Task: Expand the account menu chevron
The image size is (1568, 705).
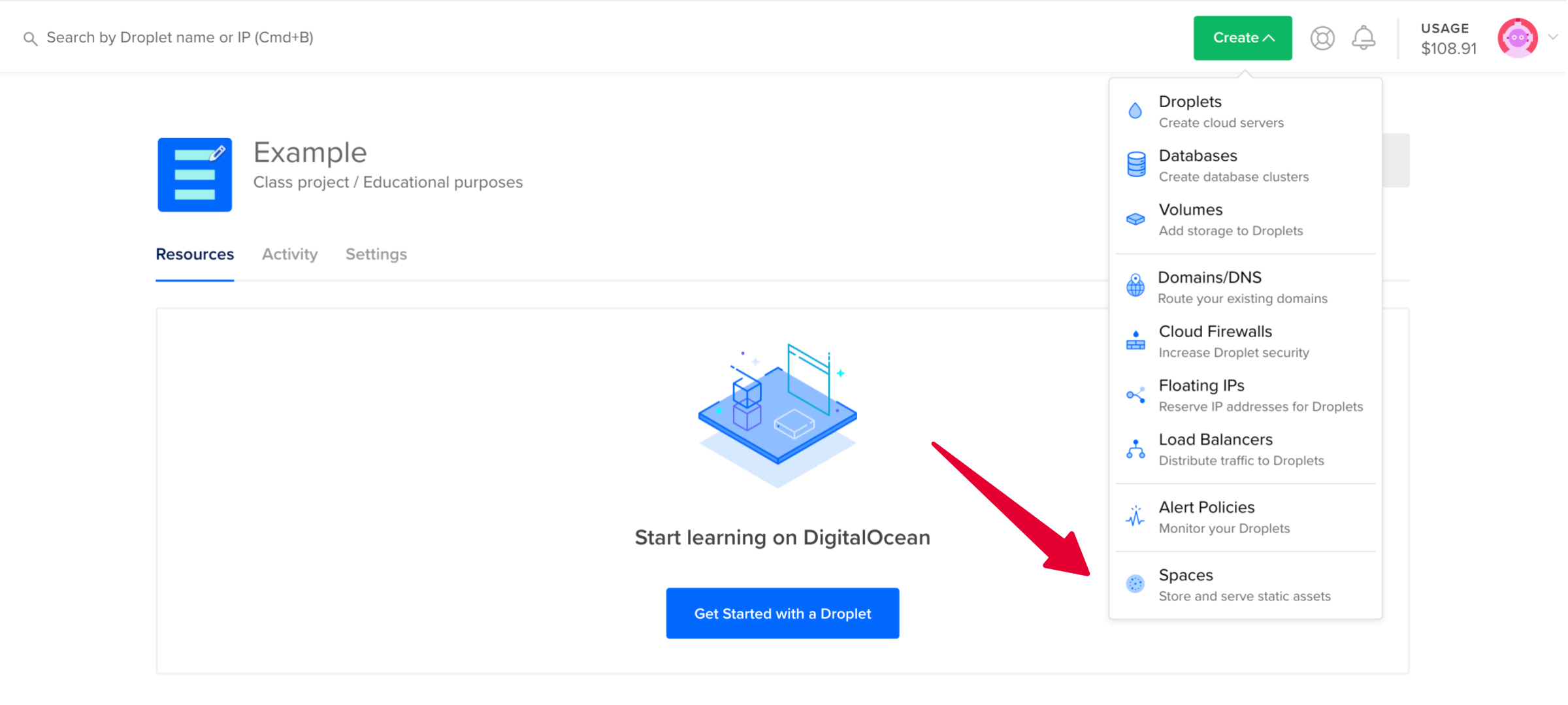Action: 1553,37
